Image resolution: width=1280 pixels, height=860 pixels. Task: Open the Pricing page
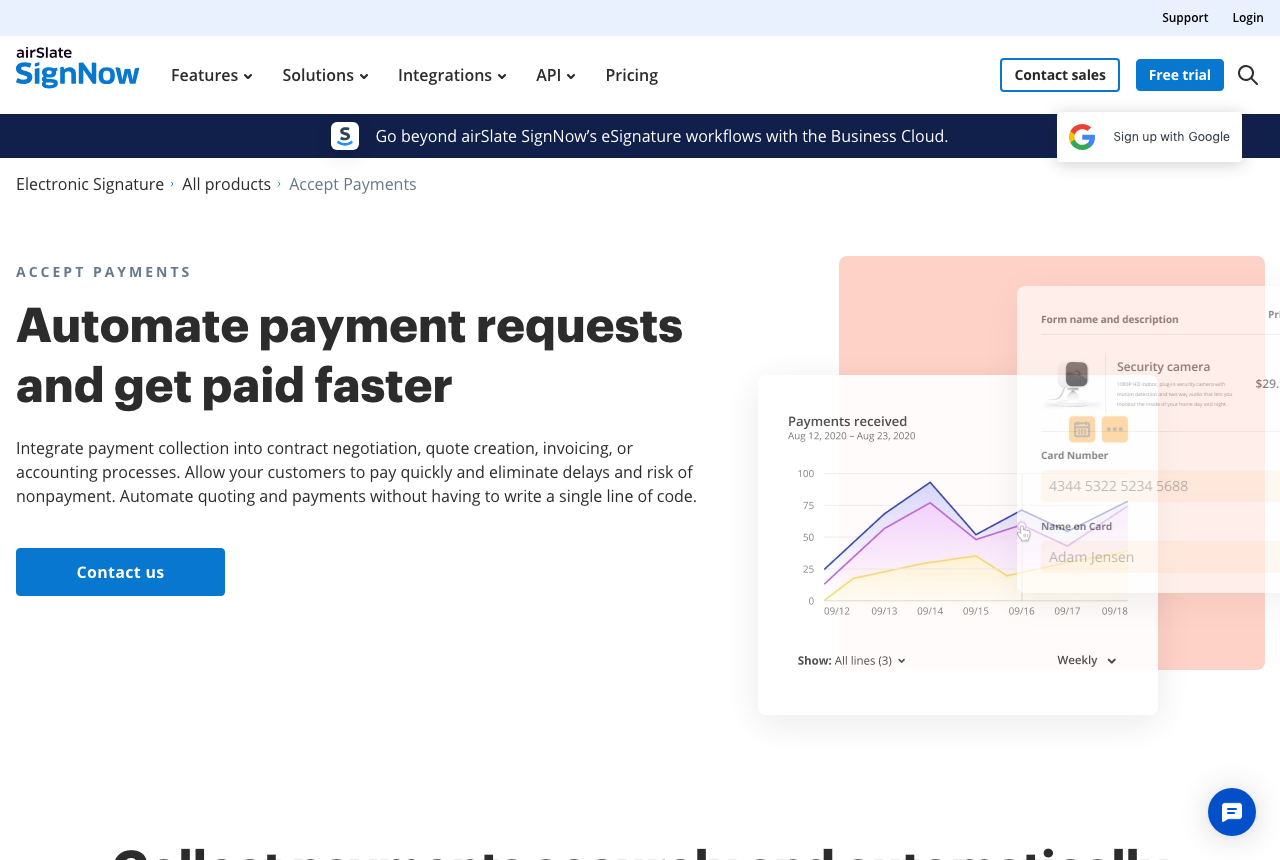point(632,75)
